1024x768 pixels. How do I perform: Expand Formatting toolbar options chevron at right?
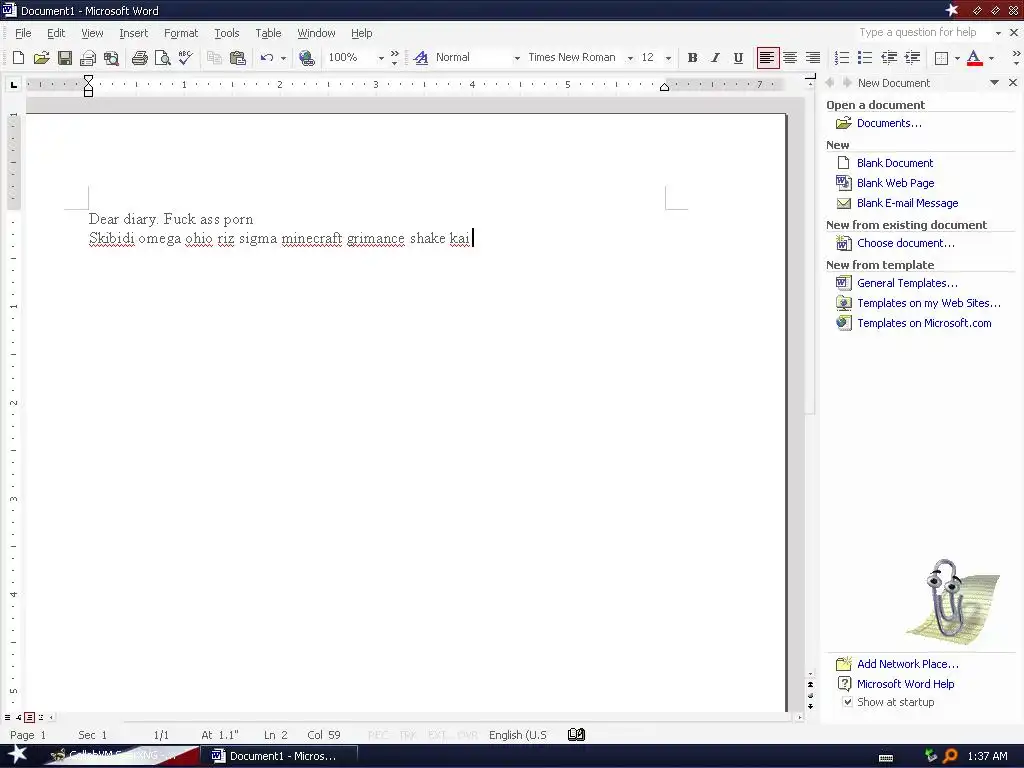pos(1016,58)
